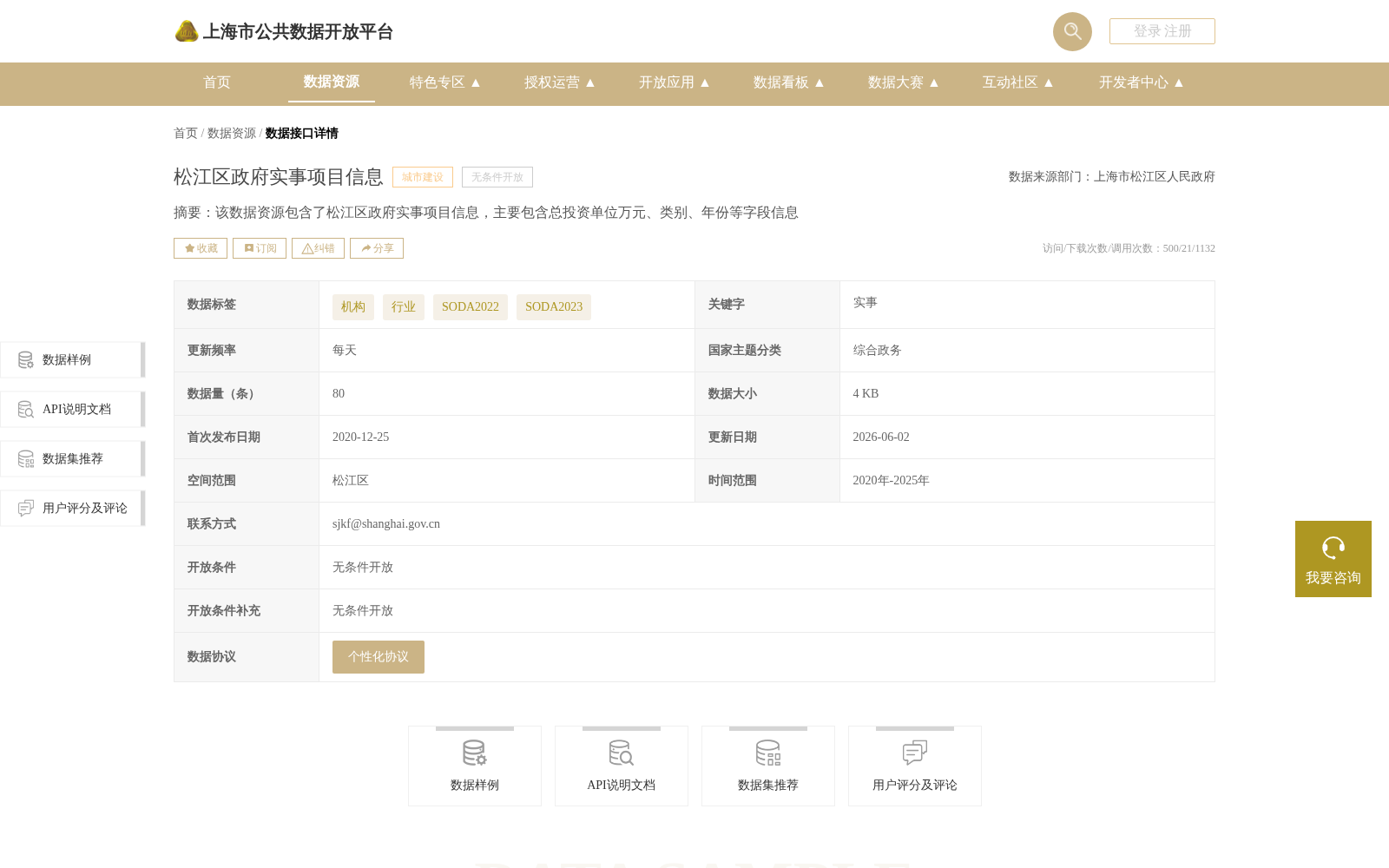Image resolution: width=1389 pixels, height=868 pixels.
Task: Click the 个性化协议 button
Action: point(379,657)
